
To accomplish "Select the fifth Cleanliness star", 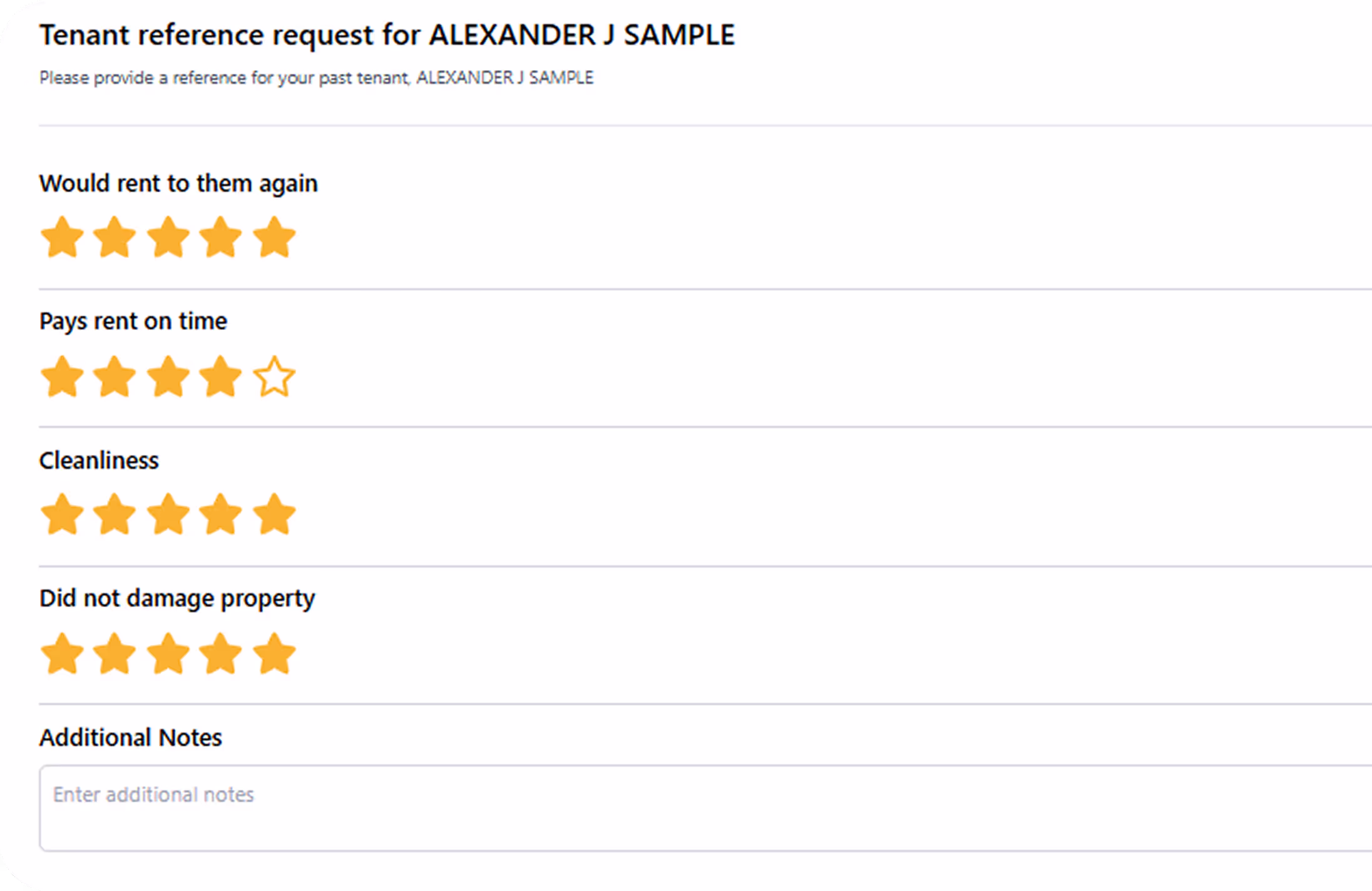I will [x=274, y=515].
